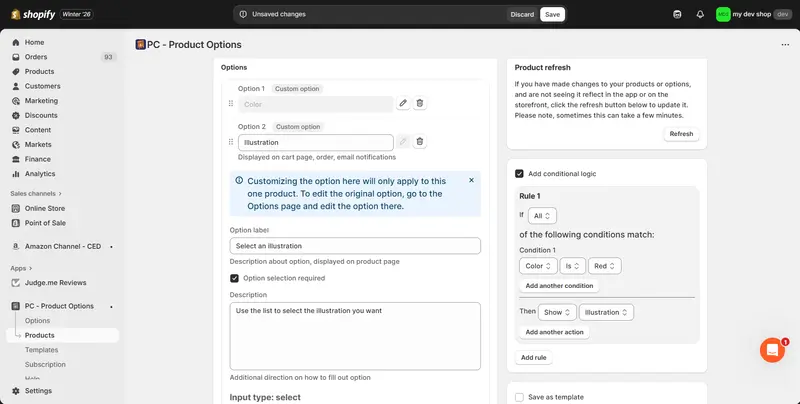
Task: Open the chat support bubble
Action: click(772, 350)
